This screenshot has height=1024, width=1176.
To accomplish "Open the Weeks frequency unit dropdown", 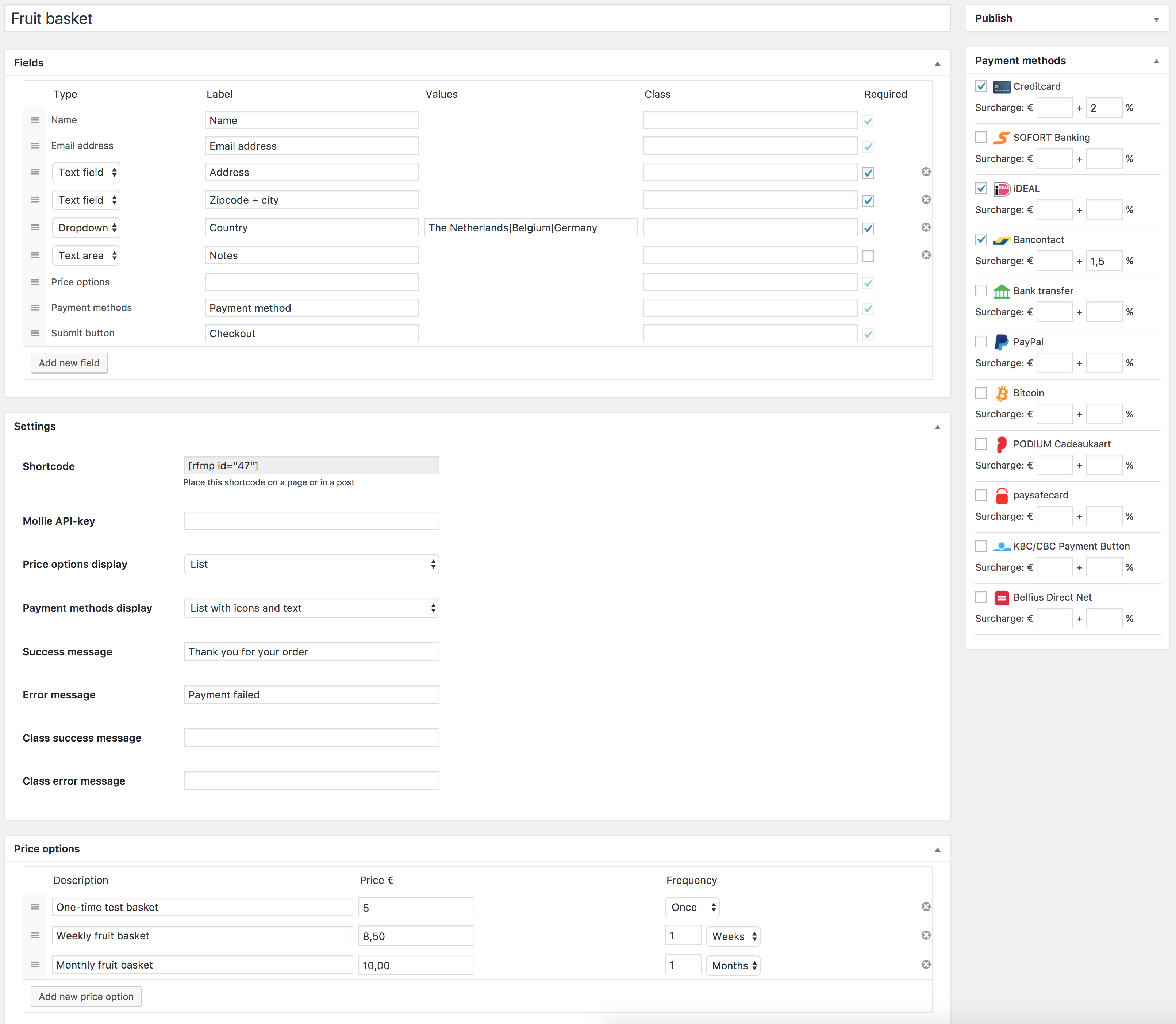I will [733, 936].
